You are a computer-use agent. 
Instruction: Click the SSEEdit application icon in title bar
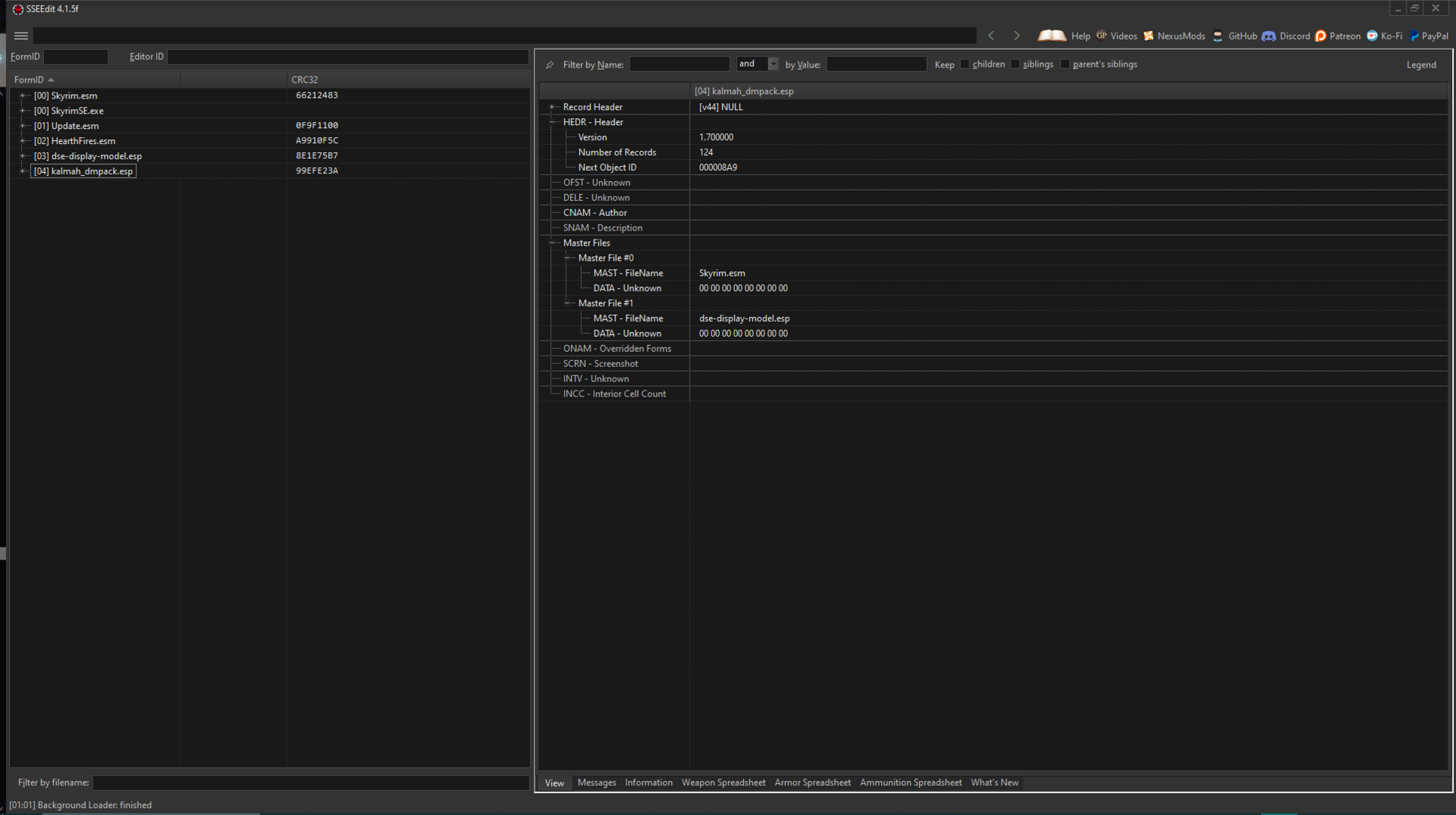(x=17, y=9)
